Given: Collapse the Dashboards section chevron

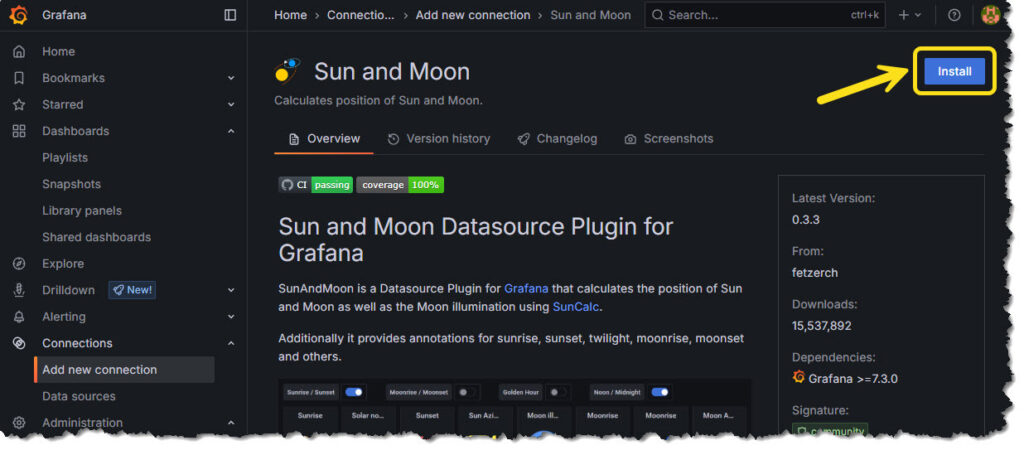Looking at the screenshot, I should click(231, 131).
